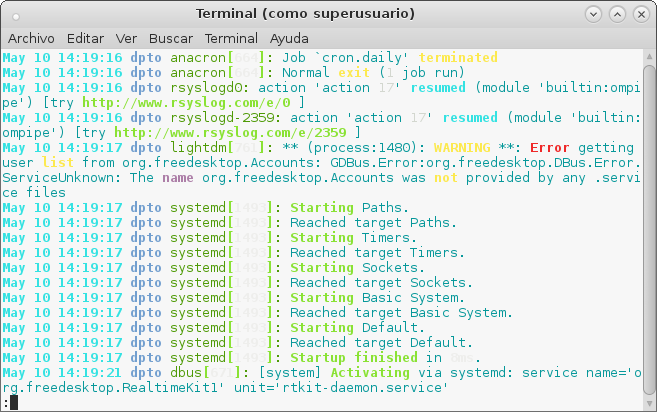Open the Buscar menu
The image size is (657, 412).
[x=171, y=39]
